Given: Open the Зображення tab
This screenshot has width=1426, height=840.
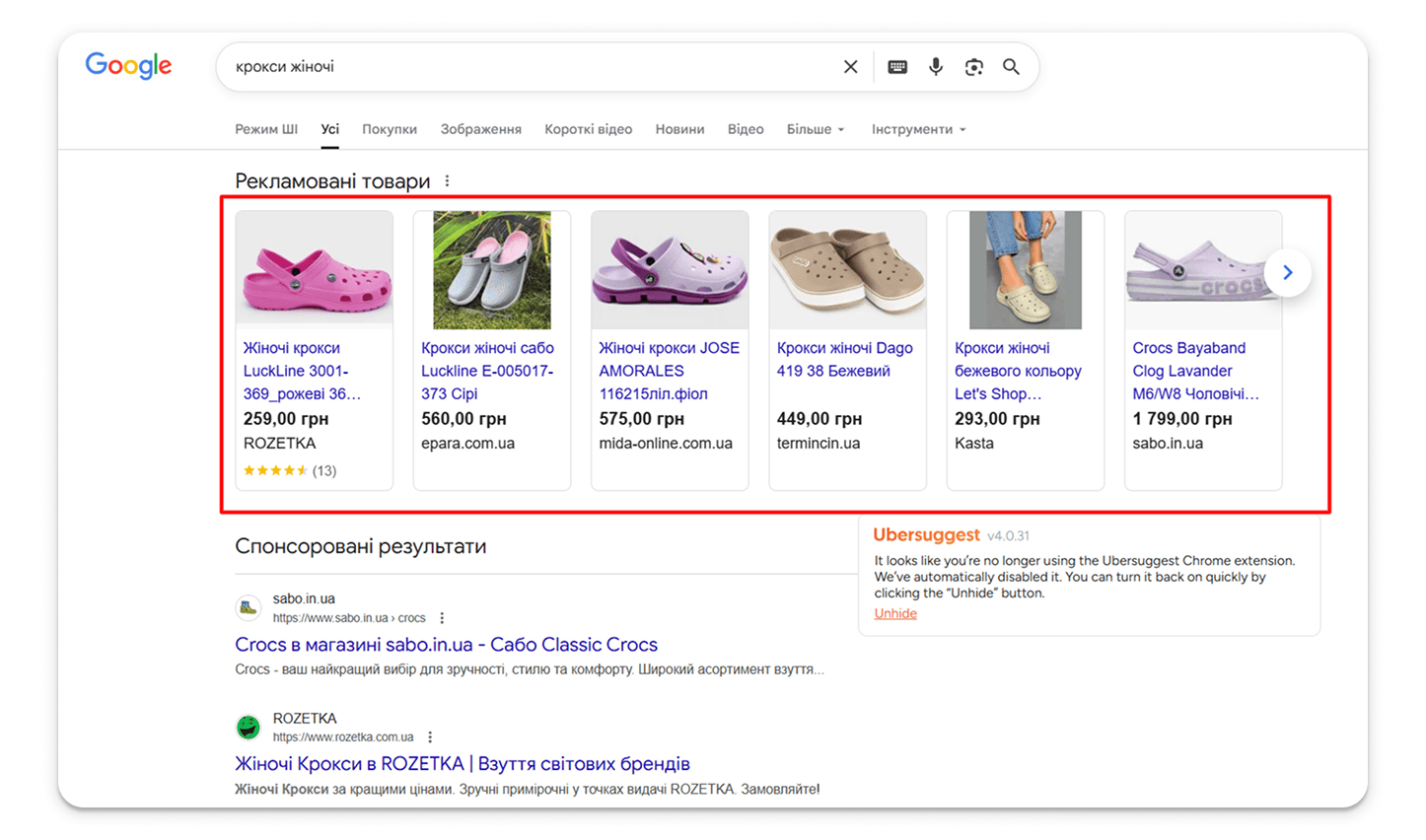Looking at the screenshot, I should pos(481,129).
